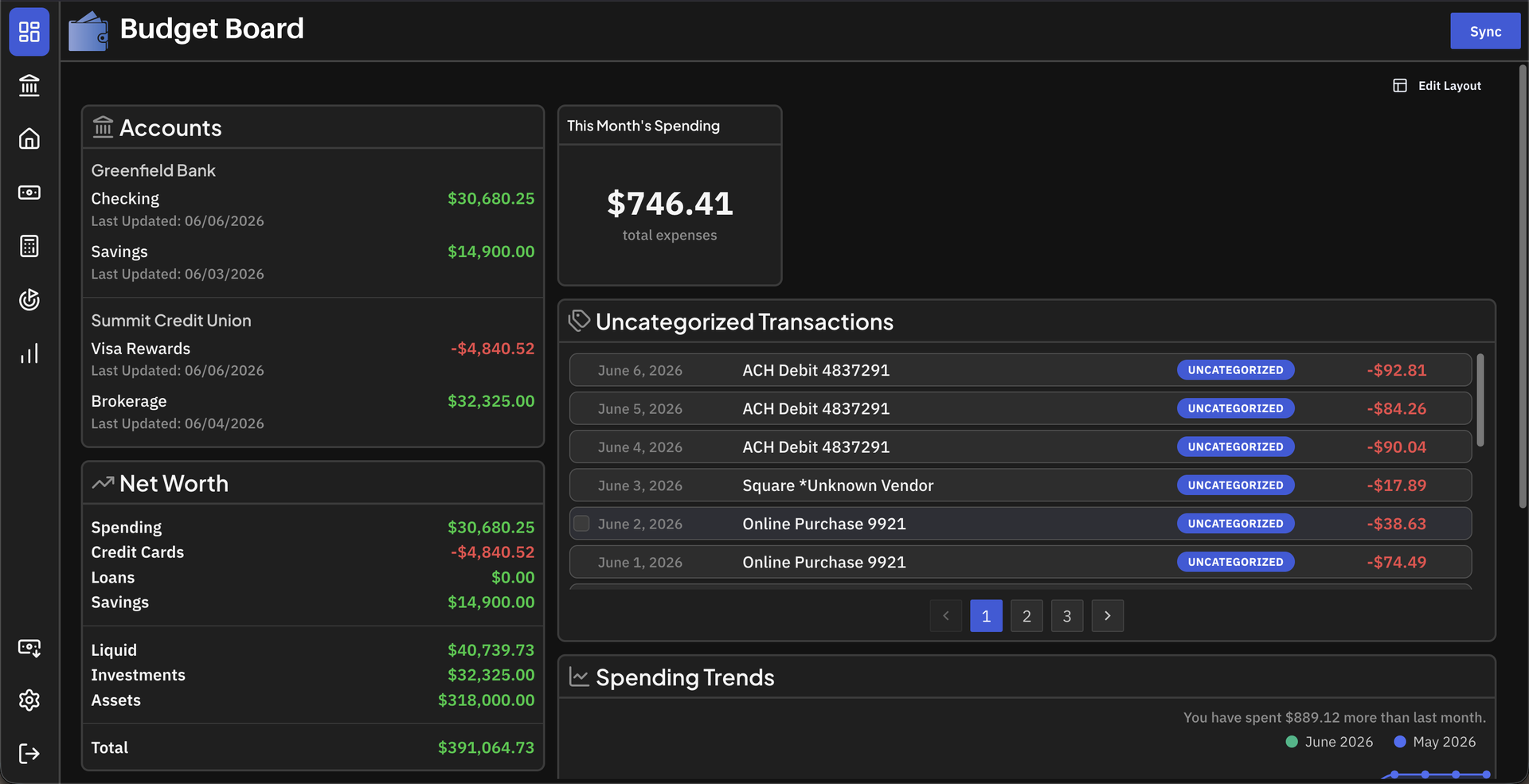Click the Checking account row
Image resolution: width=1529 pixels, height=784 pixels.
pyautogui.click(x=313, y=209)
